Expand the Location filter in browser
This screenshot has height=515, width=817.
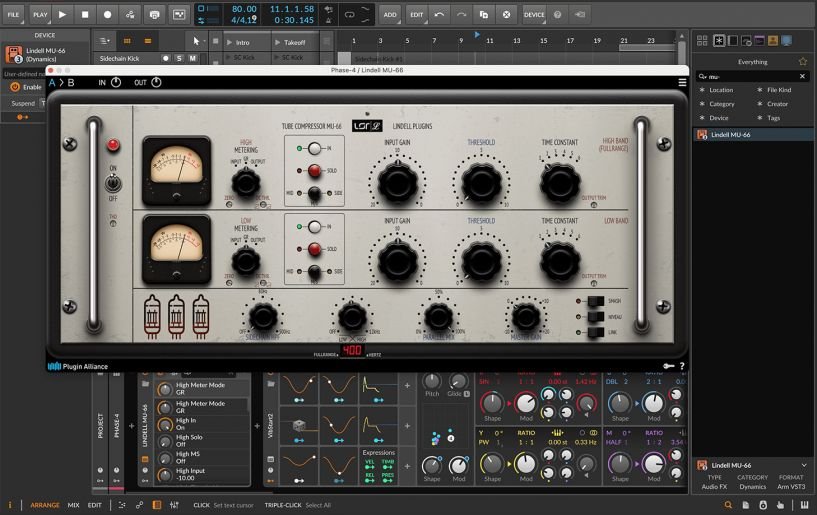[x=721, y=90]
